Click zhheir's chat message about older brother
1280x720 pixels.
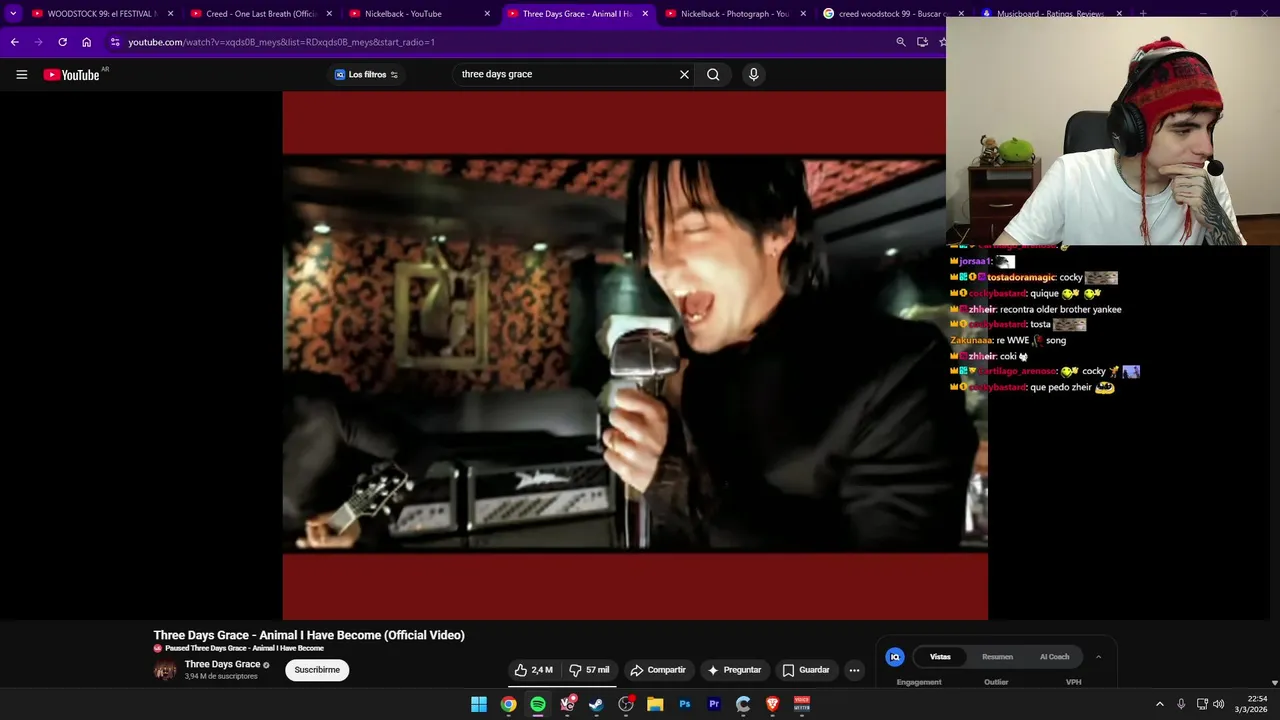(1036, 309)
